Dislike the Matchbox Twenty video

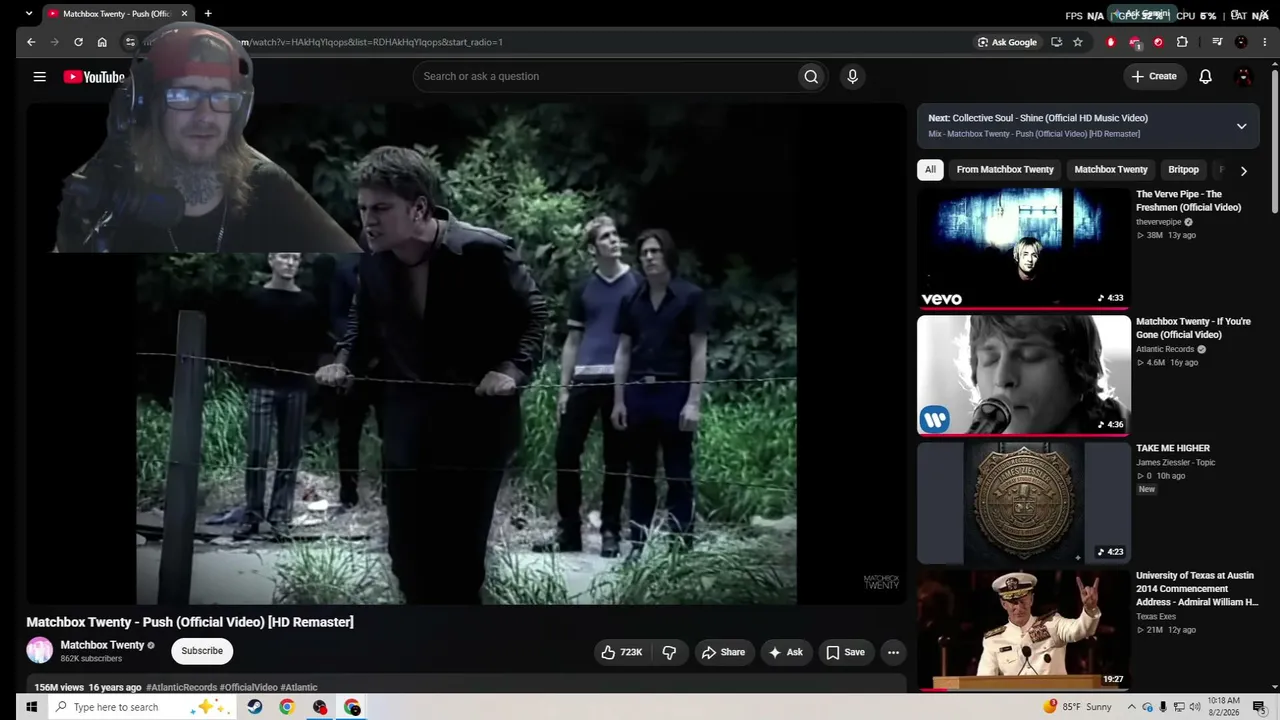pyautogui.click(x=669, y=652)
